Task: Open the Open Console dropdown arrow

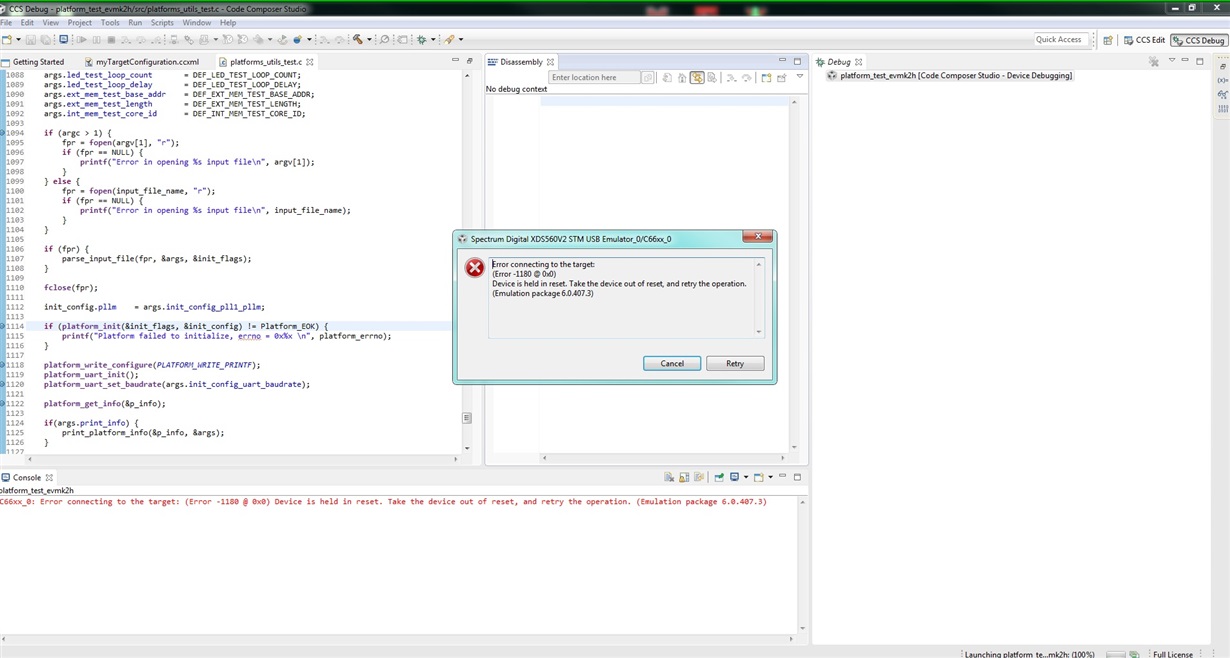Action: 770,477
